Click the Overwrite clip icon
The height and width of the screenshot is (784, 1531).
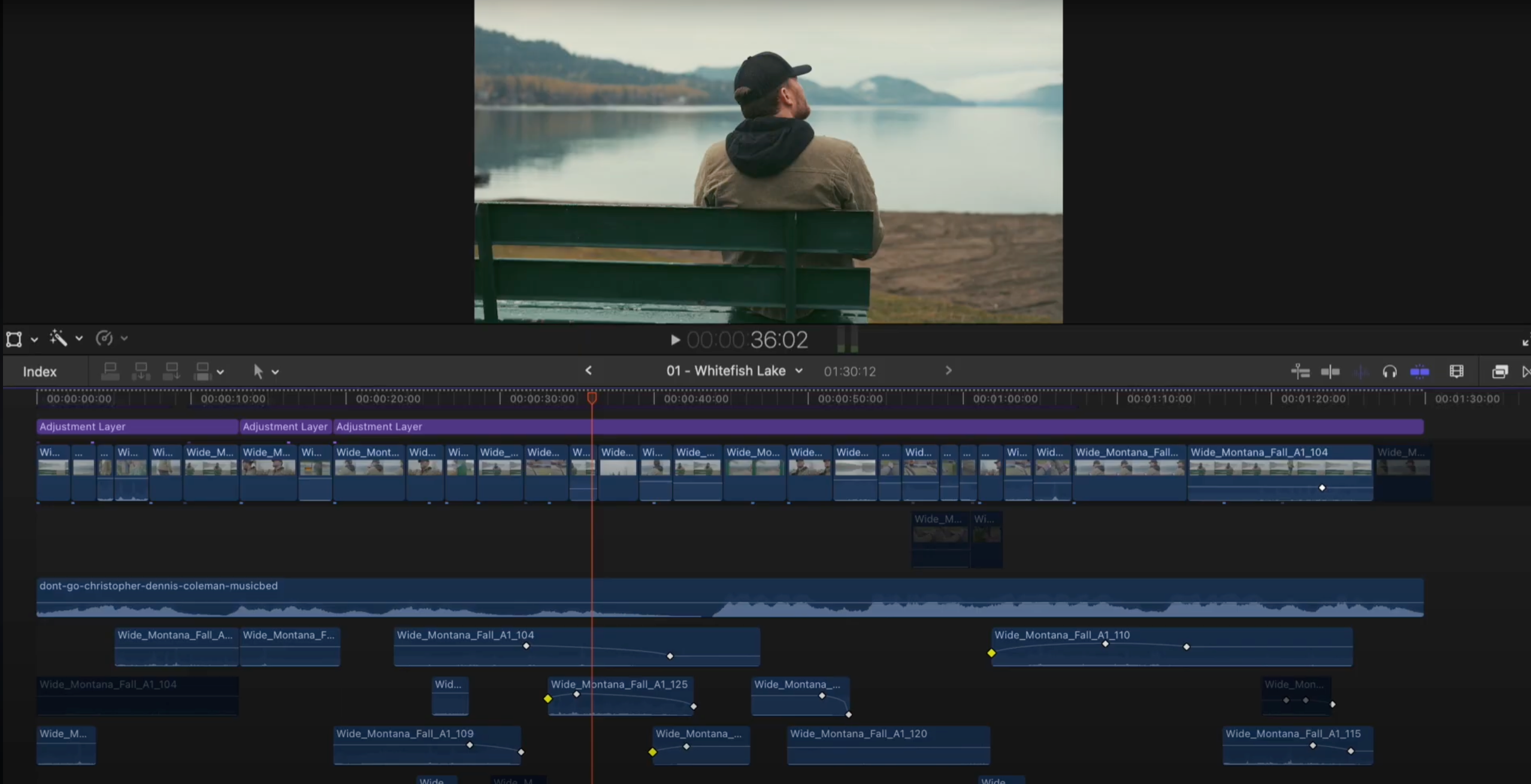coord(203,371)
